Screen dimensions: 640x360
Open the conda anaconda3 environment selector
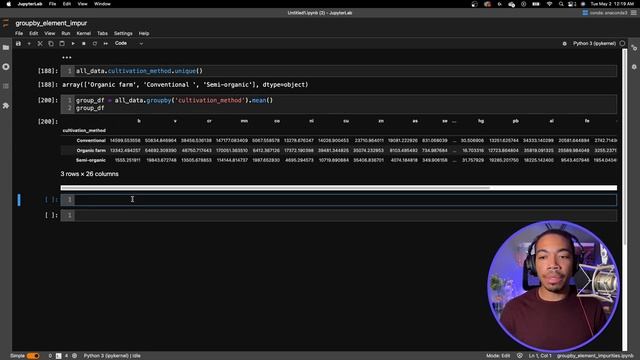pos(605,13)
